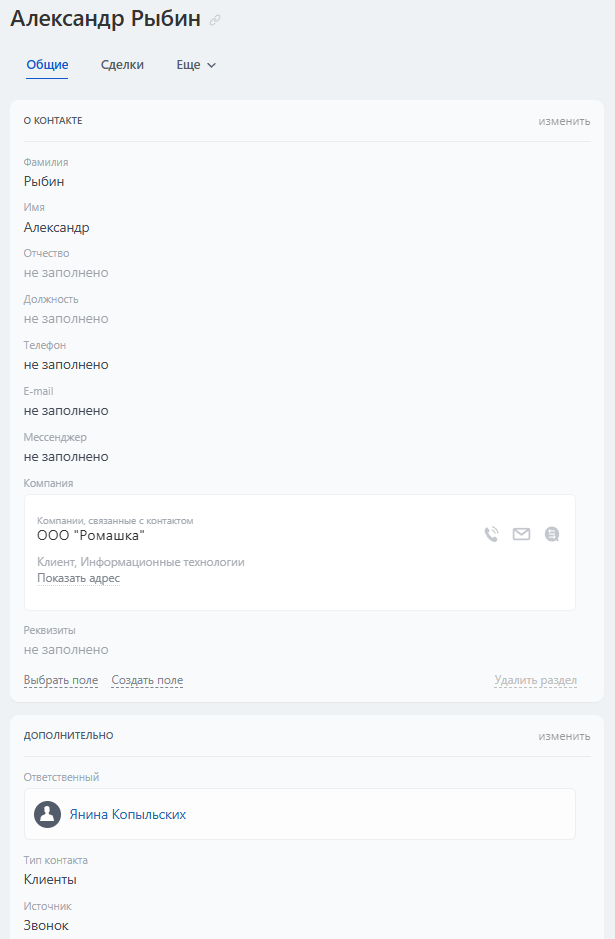Switch to the Сделки tab
Image resolution: width=615 pixels, height=939 pixels.
pyautogui.click(x=122, y=65)
